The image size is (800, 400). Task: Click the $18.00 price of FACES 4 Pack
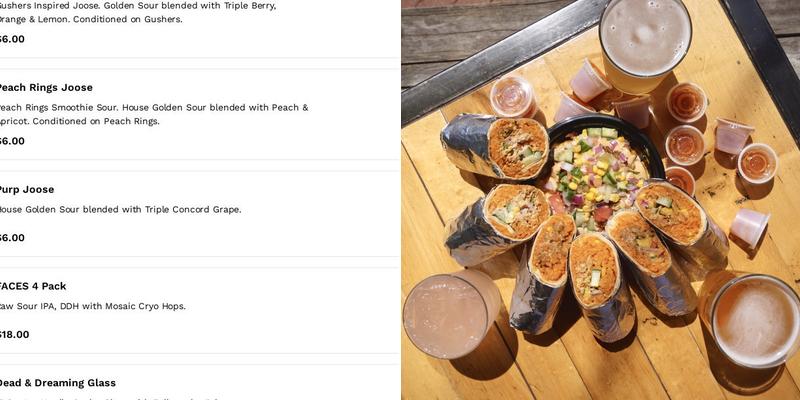tap(14, 335)
